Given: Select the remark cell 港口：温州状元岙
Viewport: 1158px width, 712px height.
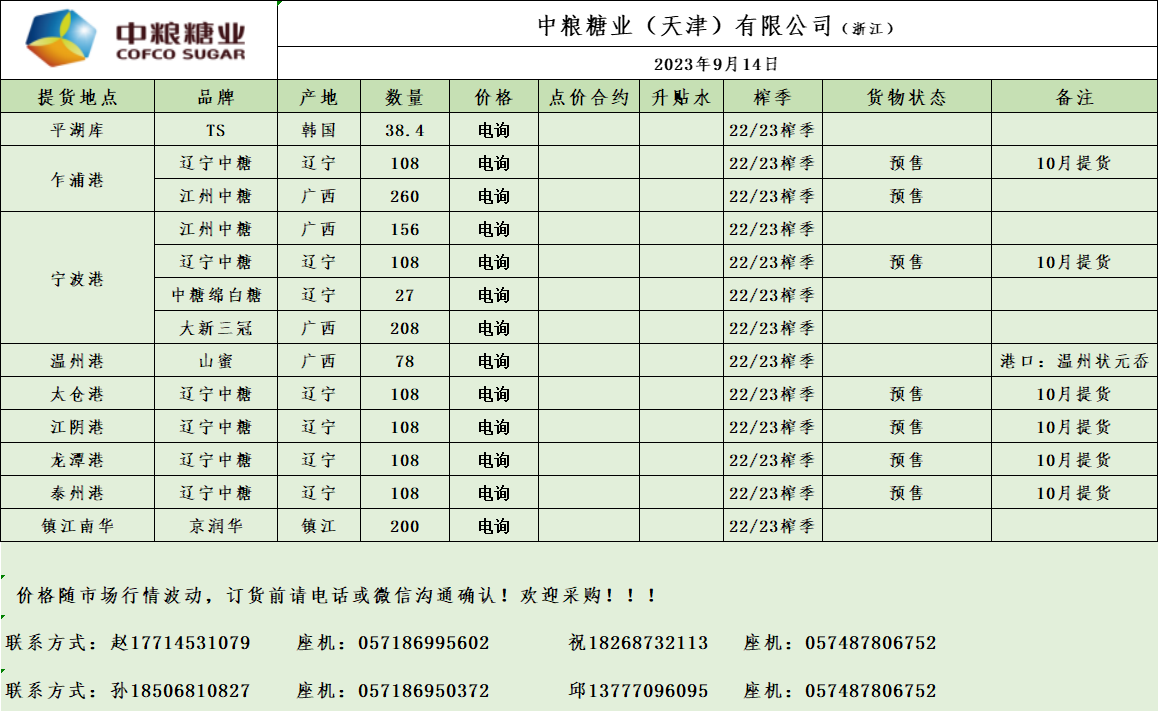Looking at the screenshot, I should tap(1074, 361).
